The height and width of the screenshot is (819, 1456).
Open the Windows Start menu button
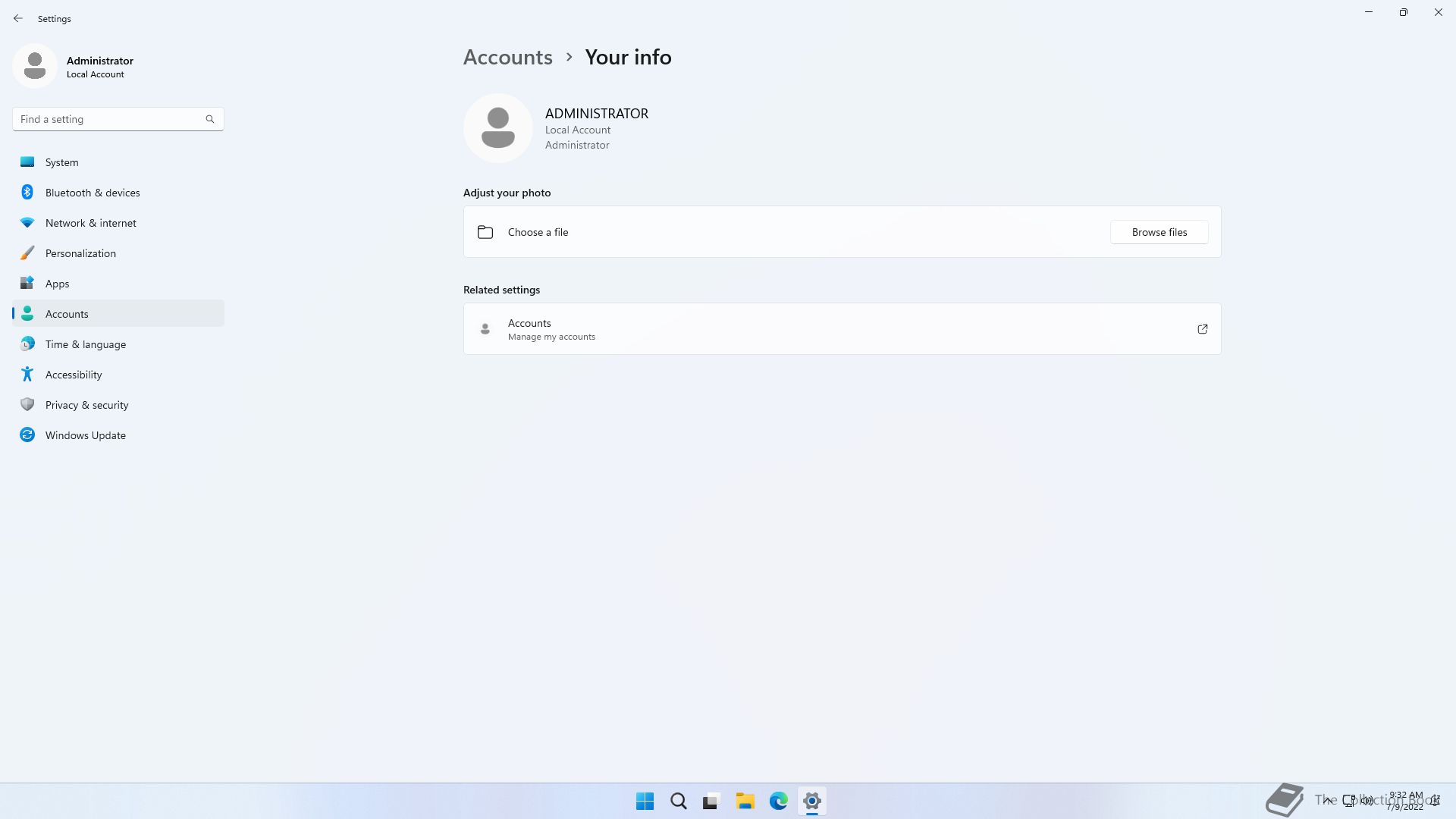645,801
